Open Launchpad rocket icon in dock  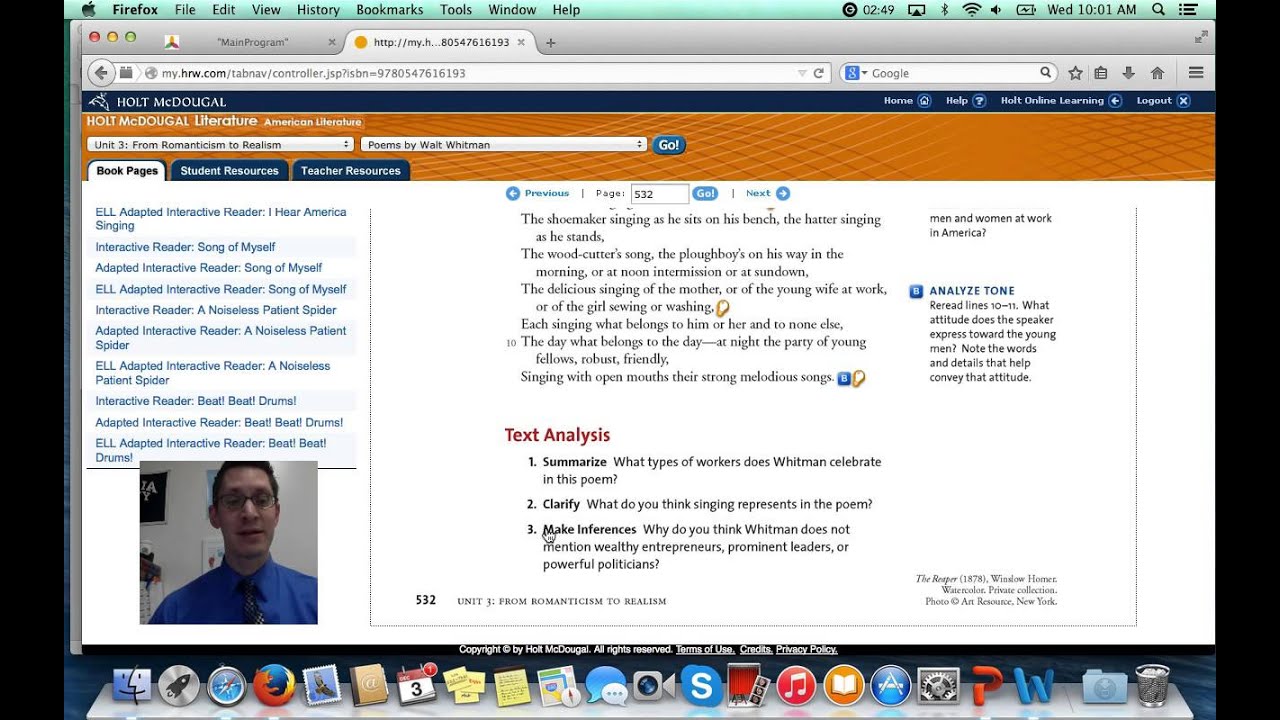179,686
